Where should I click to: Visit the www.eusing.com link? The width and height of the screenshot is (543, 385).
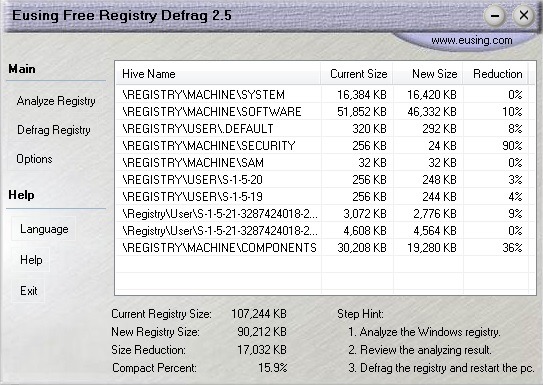(x=472, y=40)
